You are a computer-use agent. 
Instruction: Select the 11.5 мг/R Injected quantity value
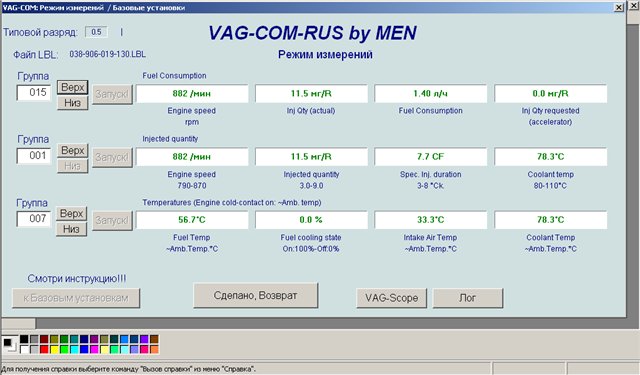[x=311, y=157]
